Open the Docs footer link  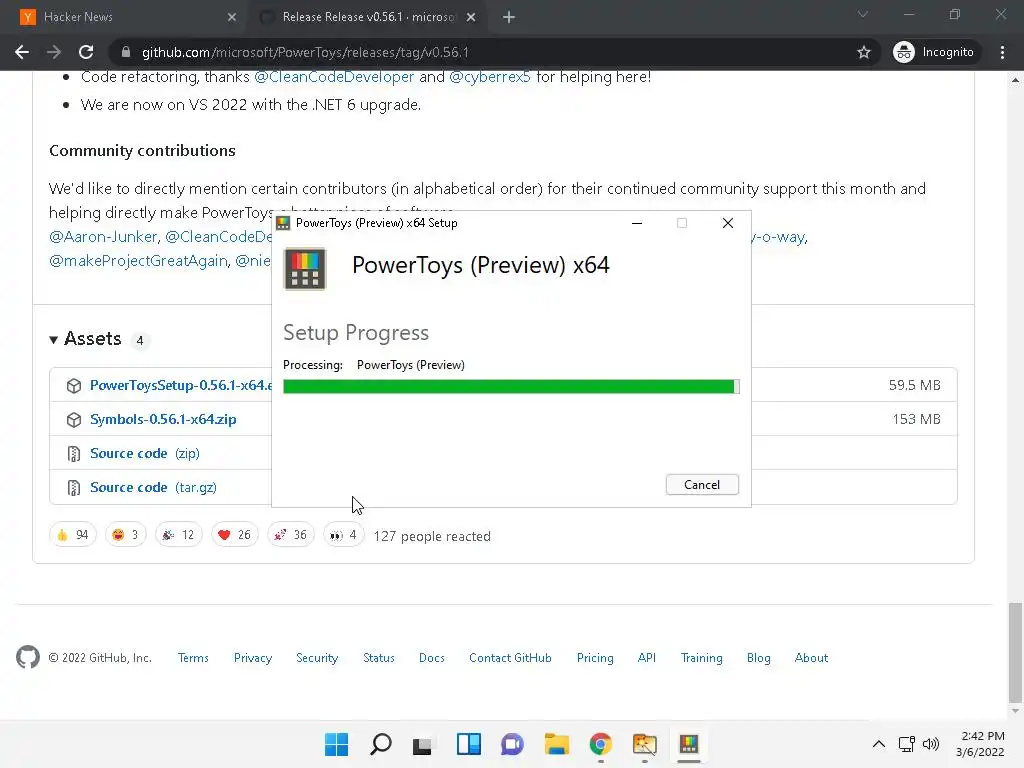(x=432, y=658)
